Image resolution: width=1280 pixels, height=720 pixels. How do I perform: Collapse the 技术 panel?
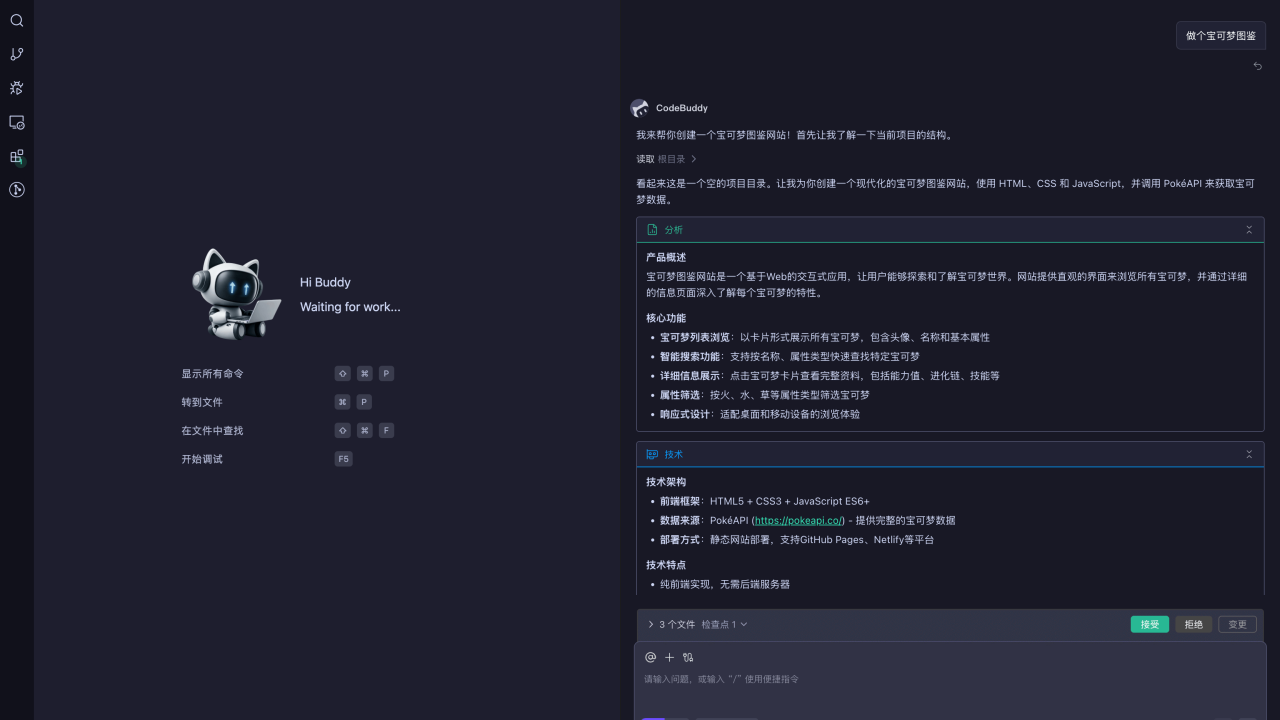tap(1249, 454)
